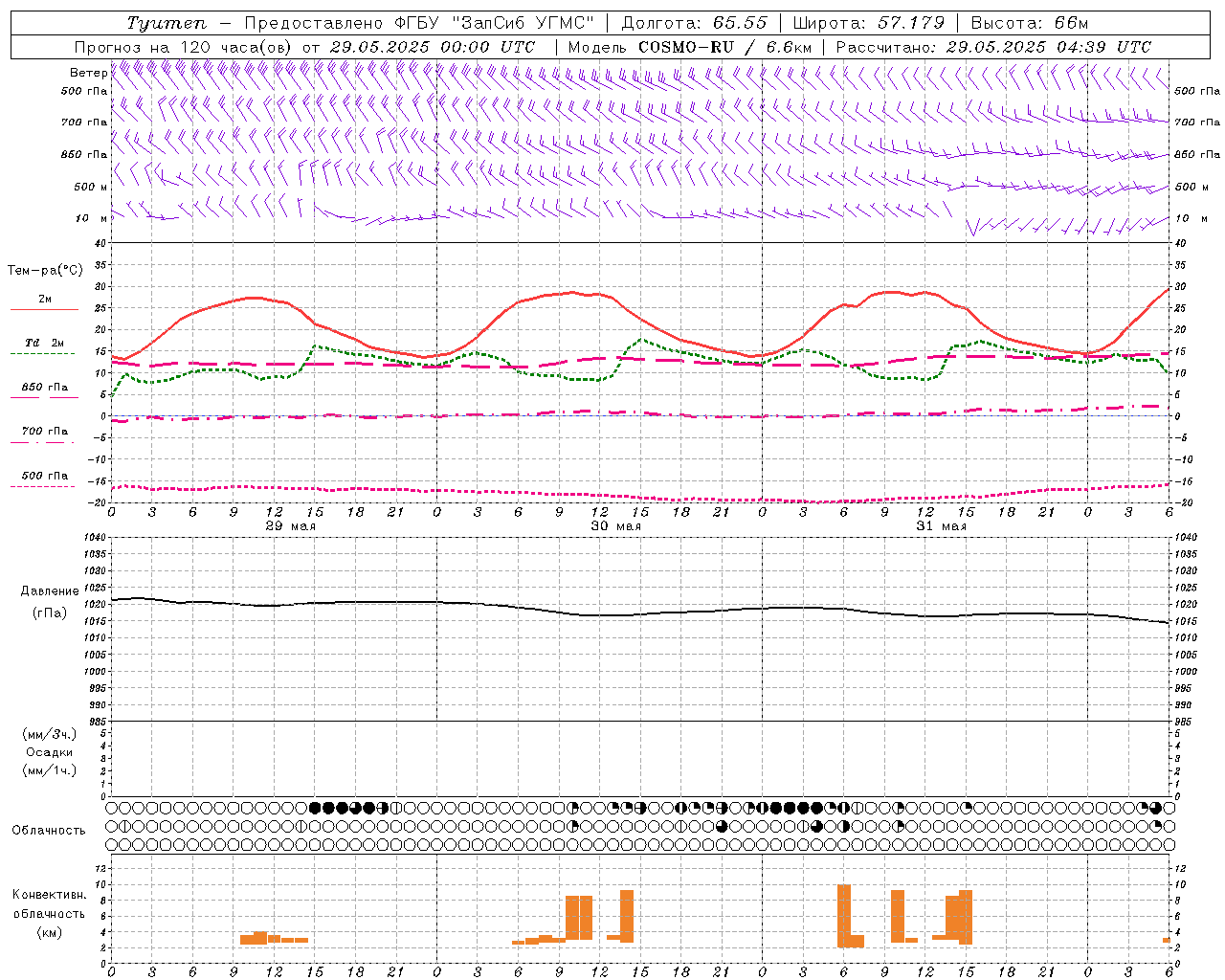Click the "Модель COSMO-RU / 6.6км" text
This screenshot has width=1225, height=980.
pos(690,47)
